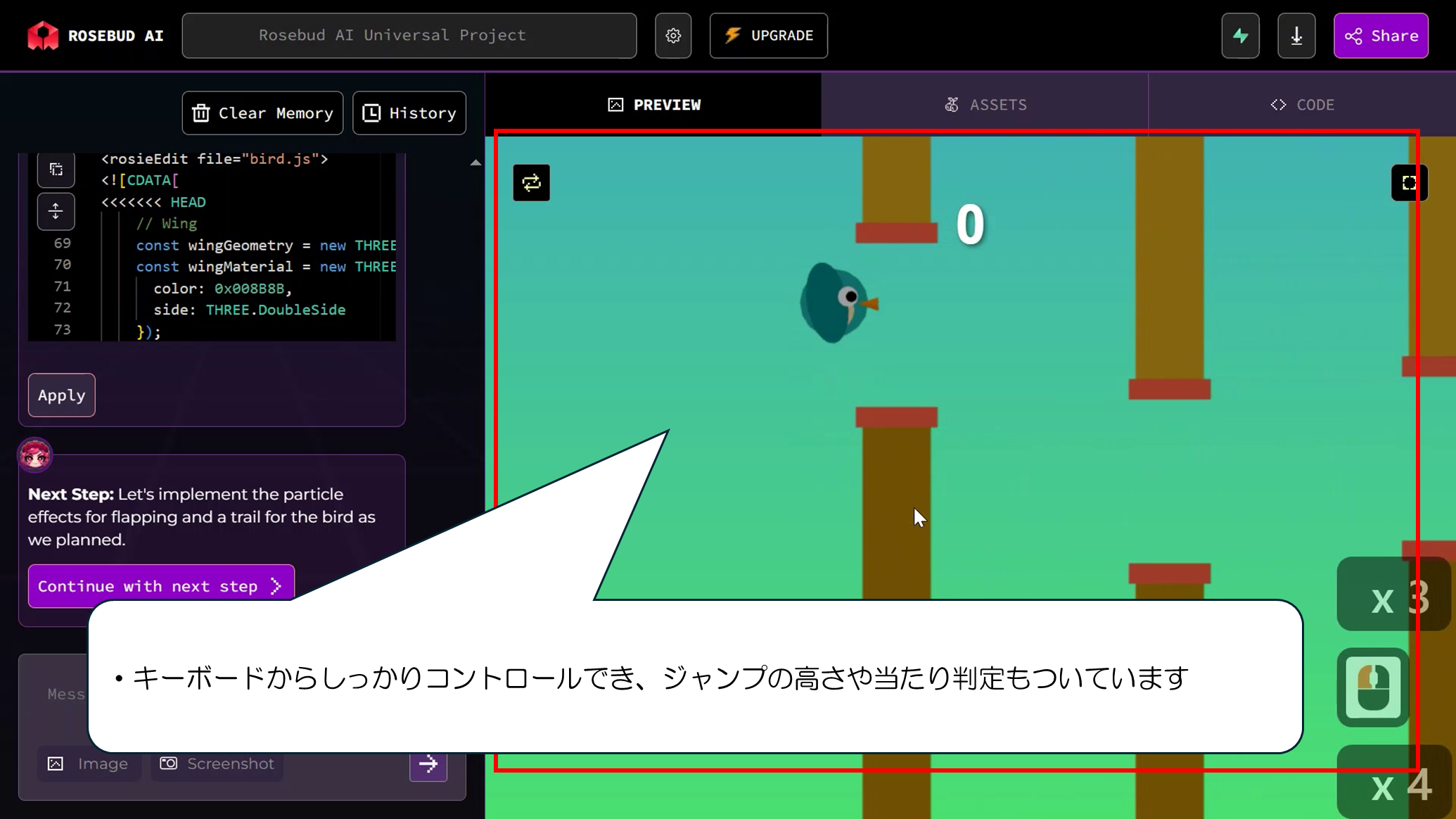This screenshot has width=1456, height=819.
Task: Focus the message input box
Action: click(x=66, y=694)
